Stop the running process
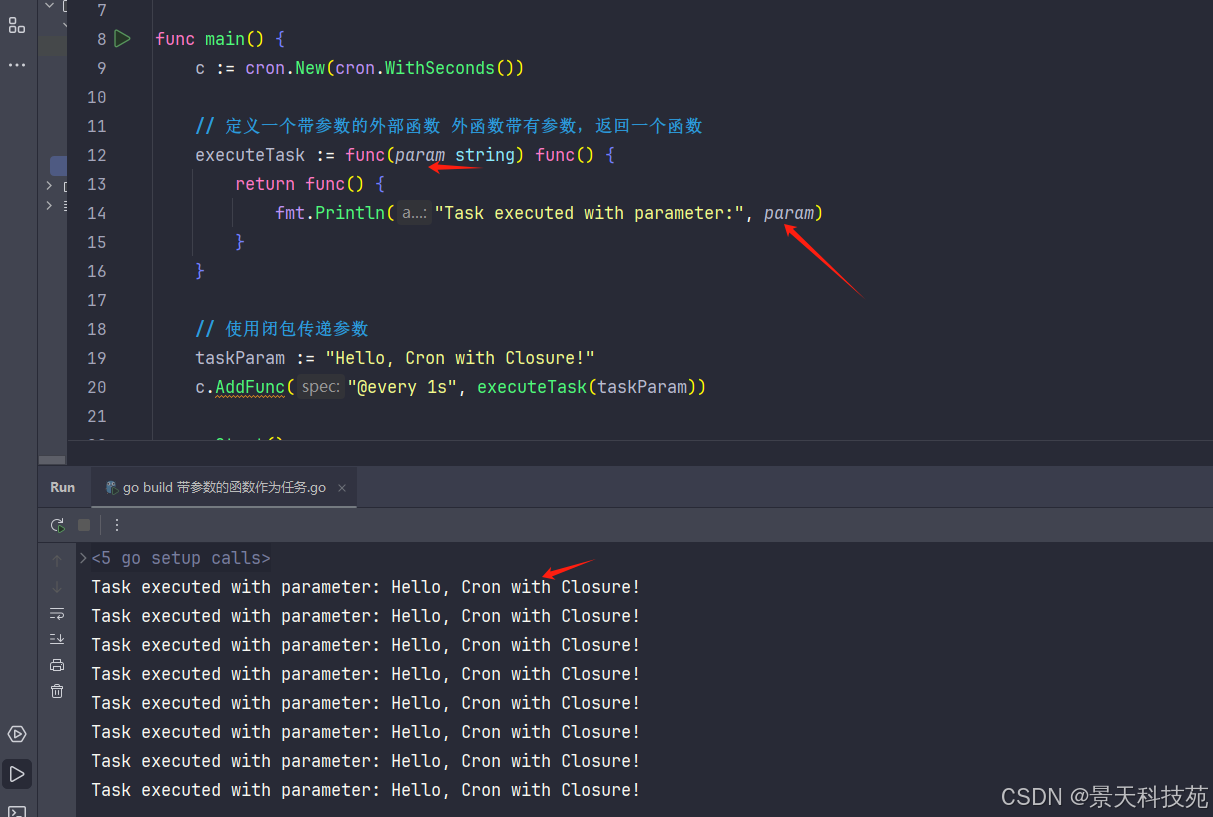 click(84, 525)
